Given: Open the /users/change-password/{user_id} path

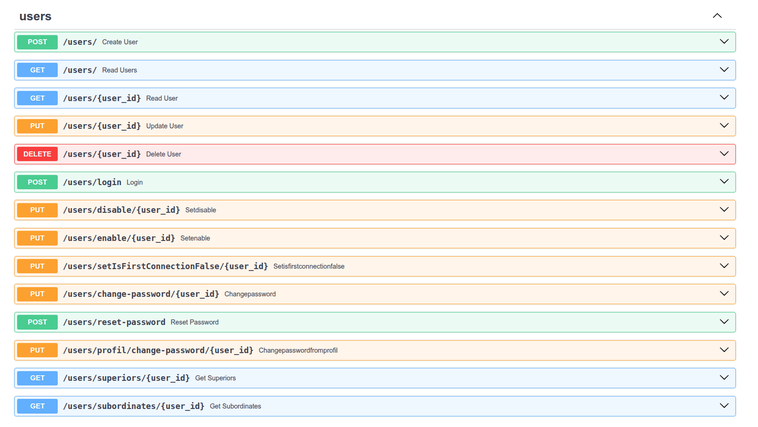Looking at the screenshot, I should point(140,294).
